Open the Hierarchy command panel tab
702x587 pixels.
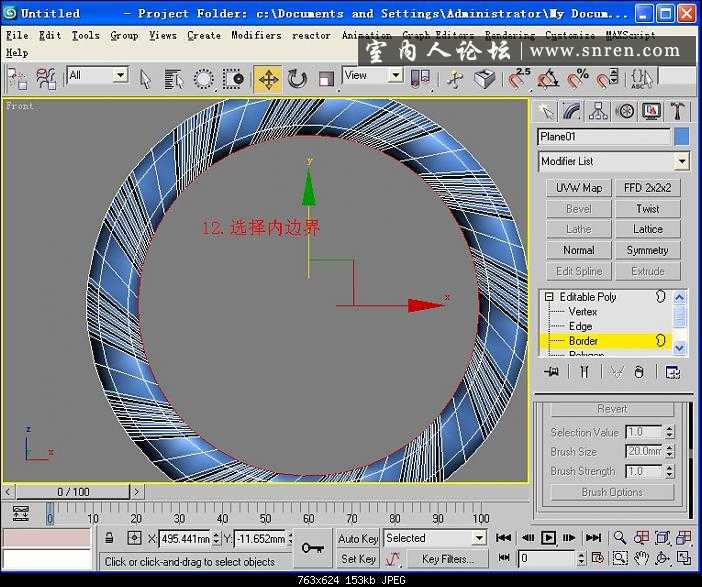click(598, 111)
